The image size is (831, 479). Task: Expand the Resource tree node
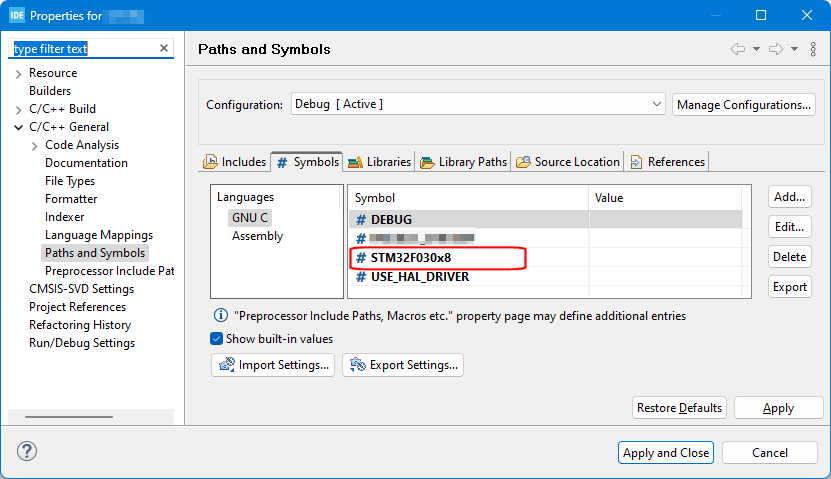coord(19,73)
